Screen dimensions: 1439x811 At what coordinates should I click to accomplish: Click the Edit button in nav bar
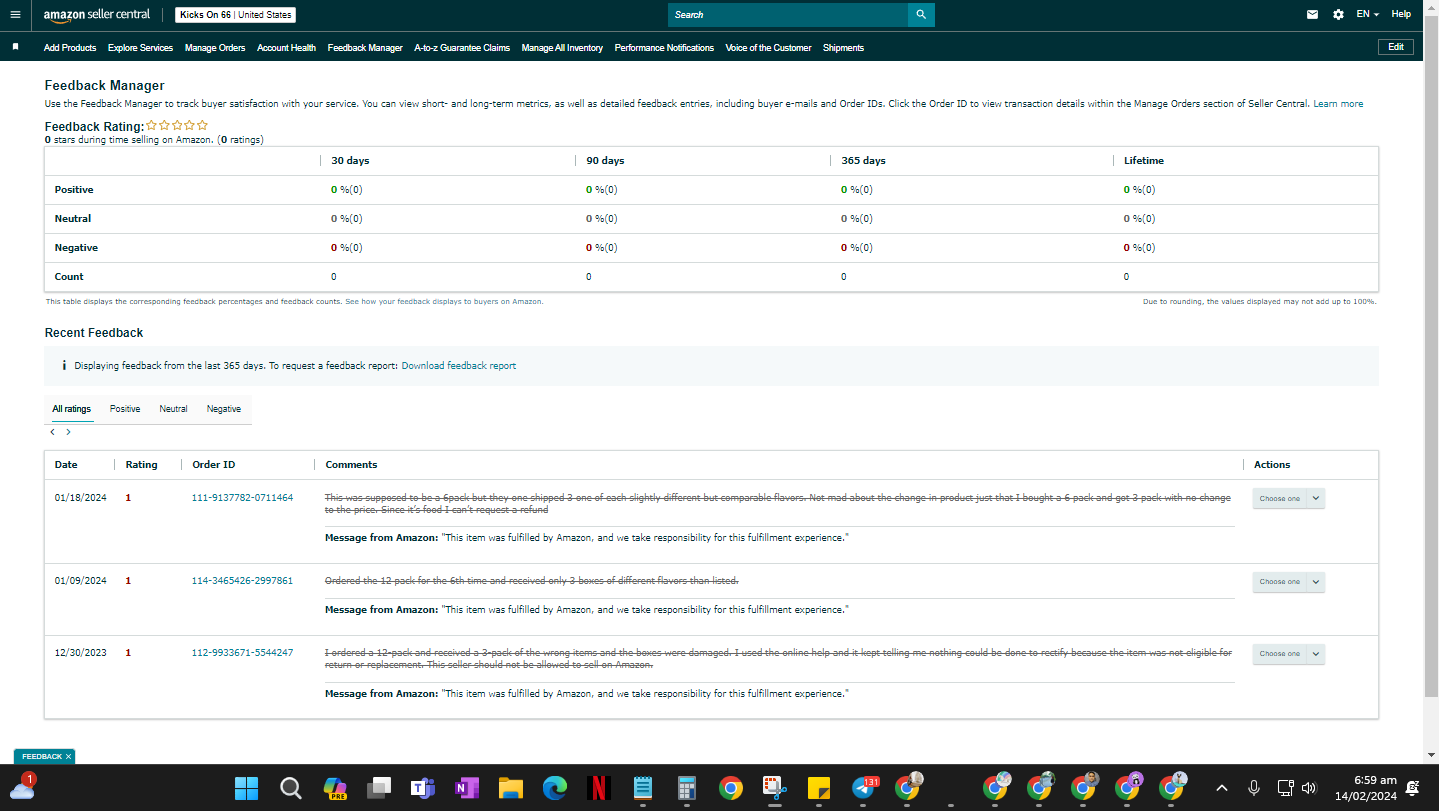1396,47
